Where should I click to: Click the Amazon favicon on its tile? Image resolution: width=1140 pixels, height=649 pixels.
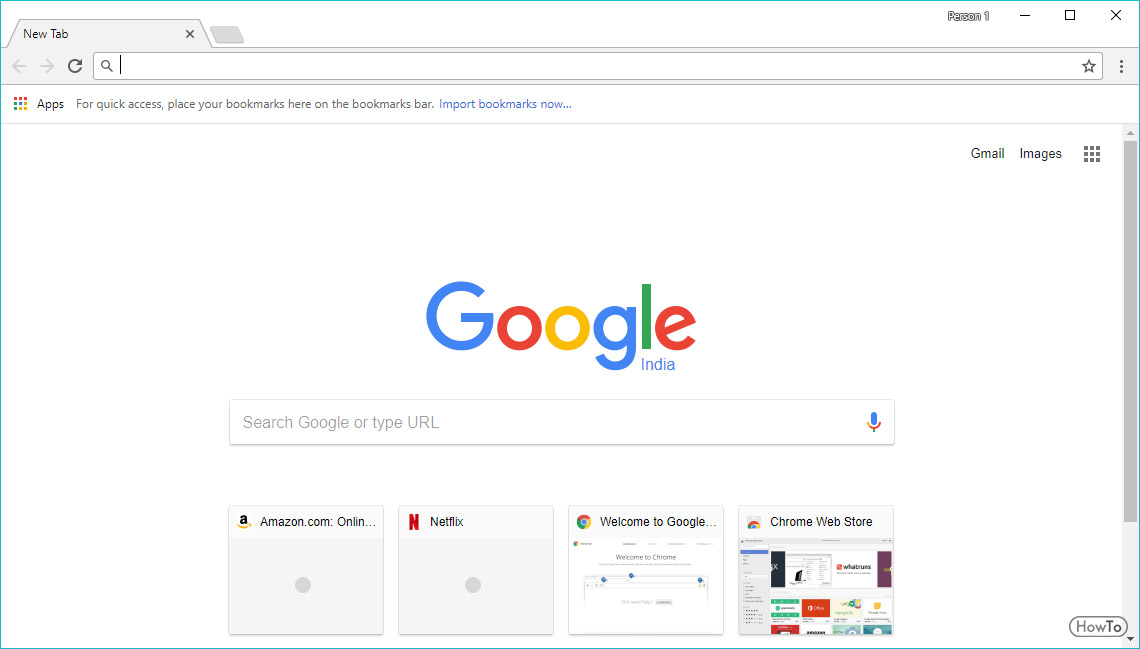pyautogui.click(x=244, y=522)
